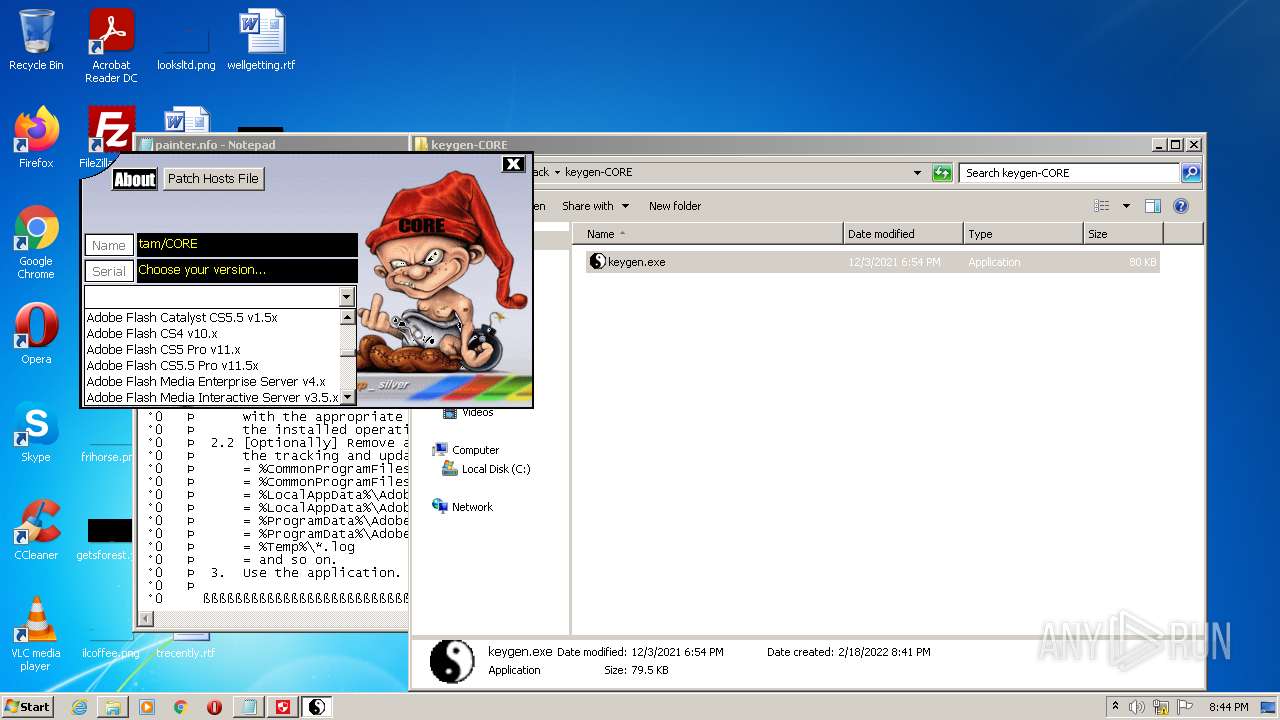The height and width of the screenshot is (720, 1280).
Task: Click VLC media player desktop shortcut
Action: [36, 634]
